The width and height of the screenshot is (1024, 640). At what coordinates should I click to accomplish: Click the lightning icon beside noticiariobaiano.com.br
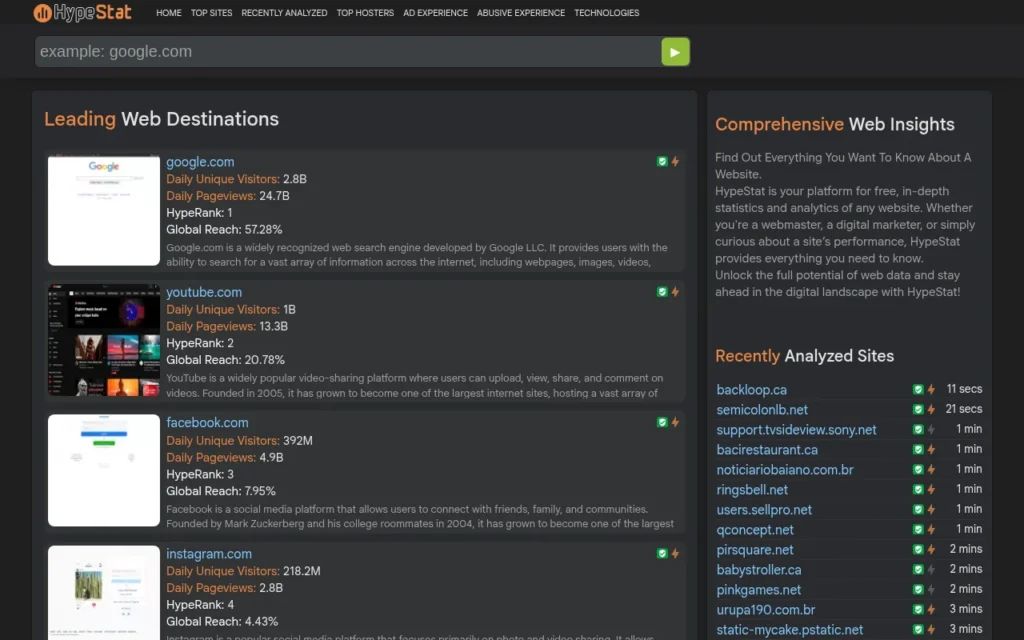click(x=931, y=470)
